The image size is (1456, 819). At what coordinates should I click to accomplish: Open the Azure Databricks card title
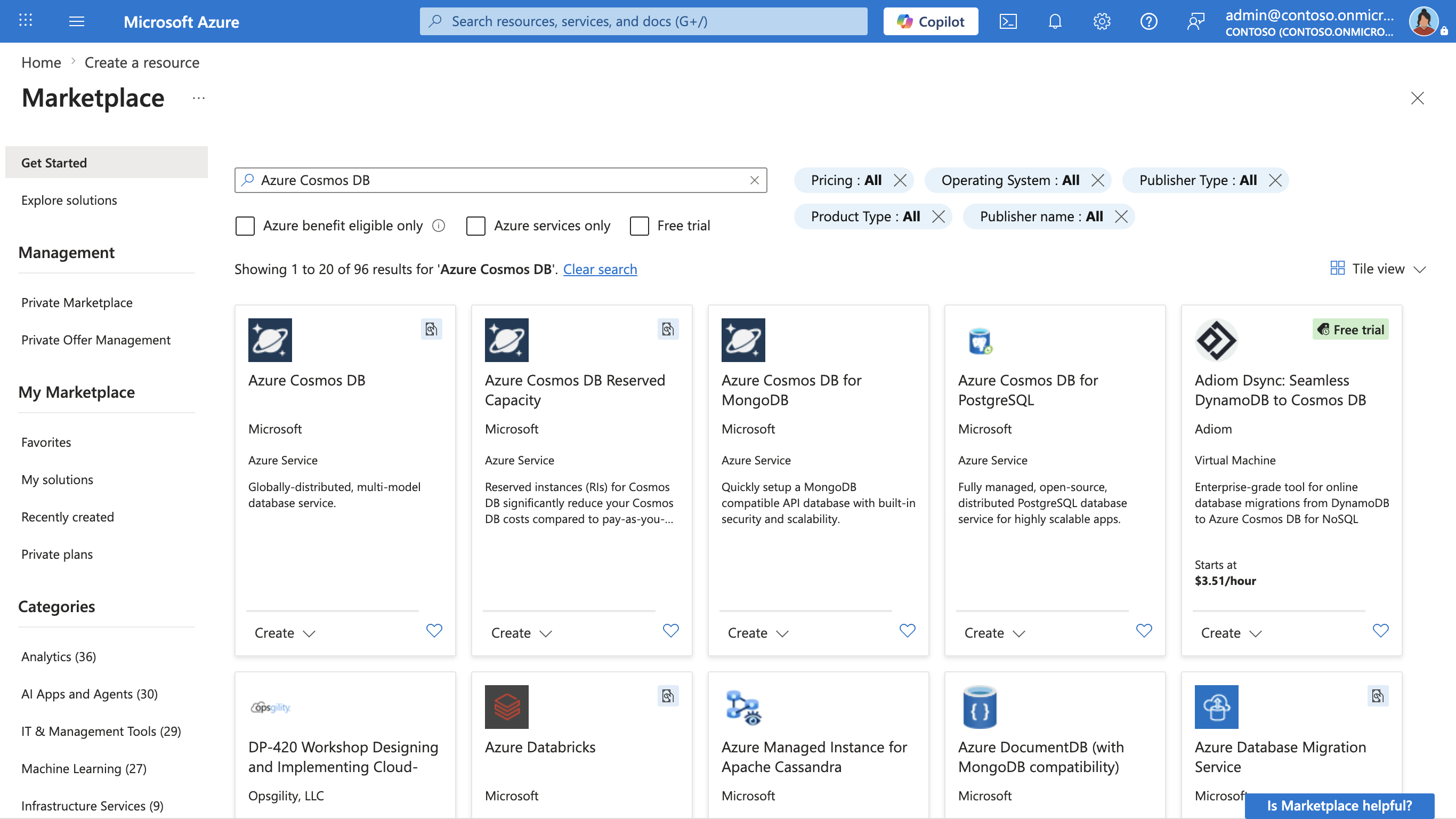click(x=540, y=747)
